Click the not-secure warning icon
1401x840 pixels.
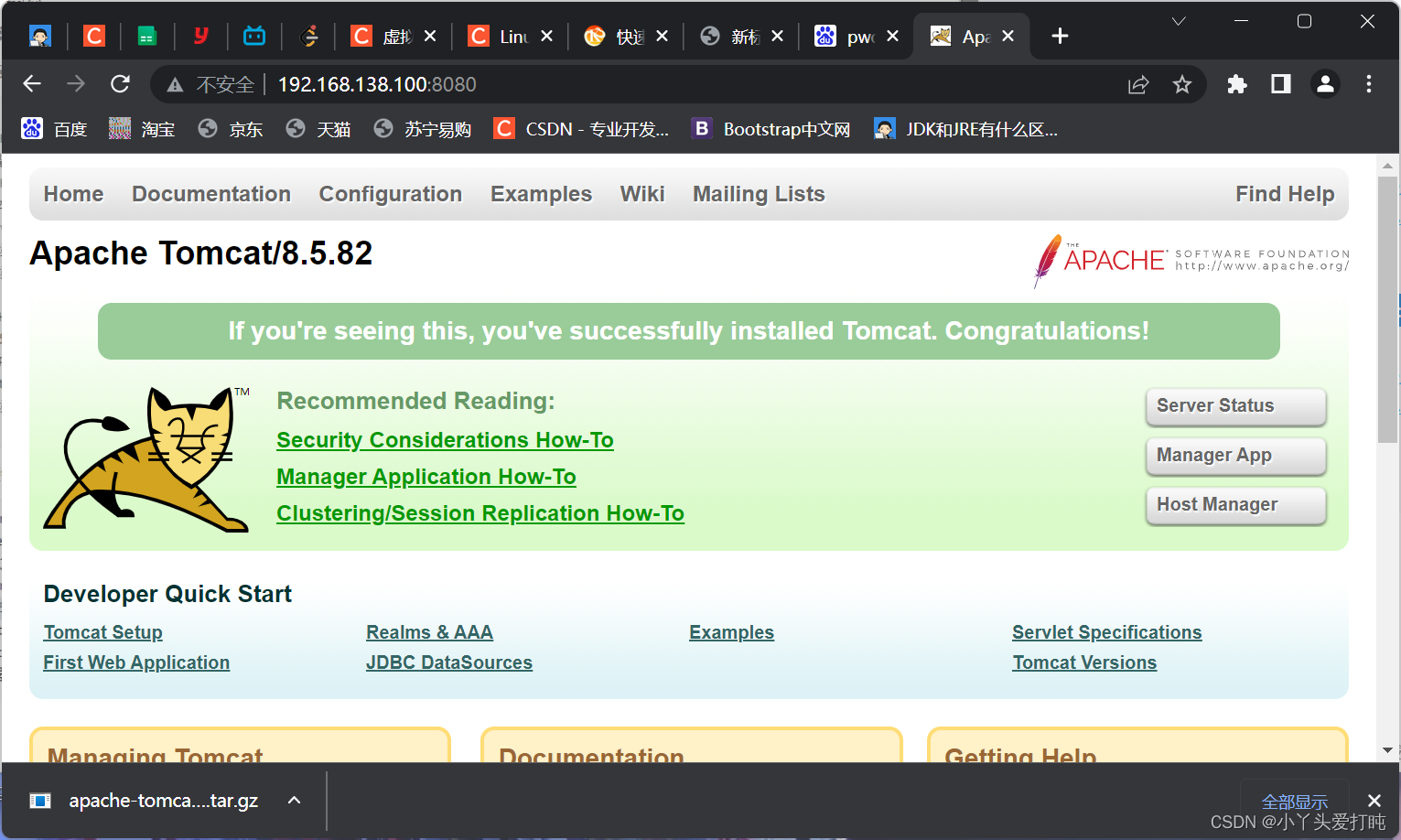pyautogui.click(x=175, y=85)
